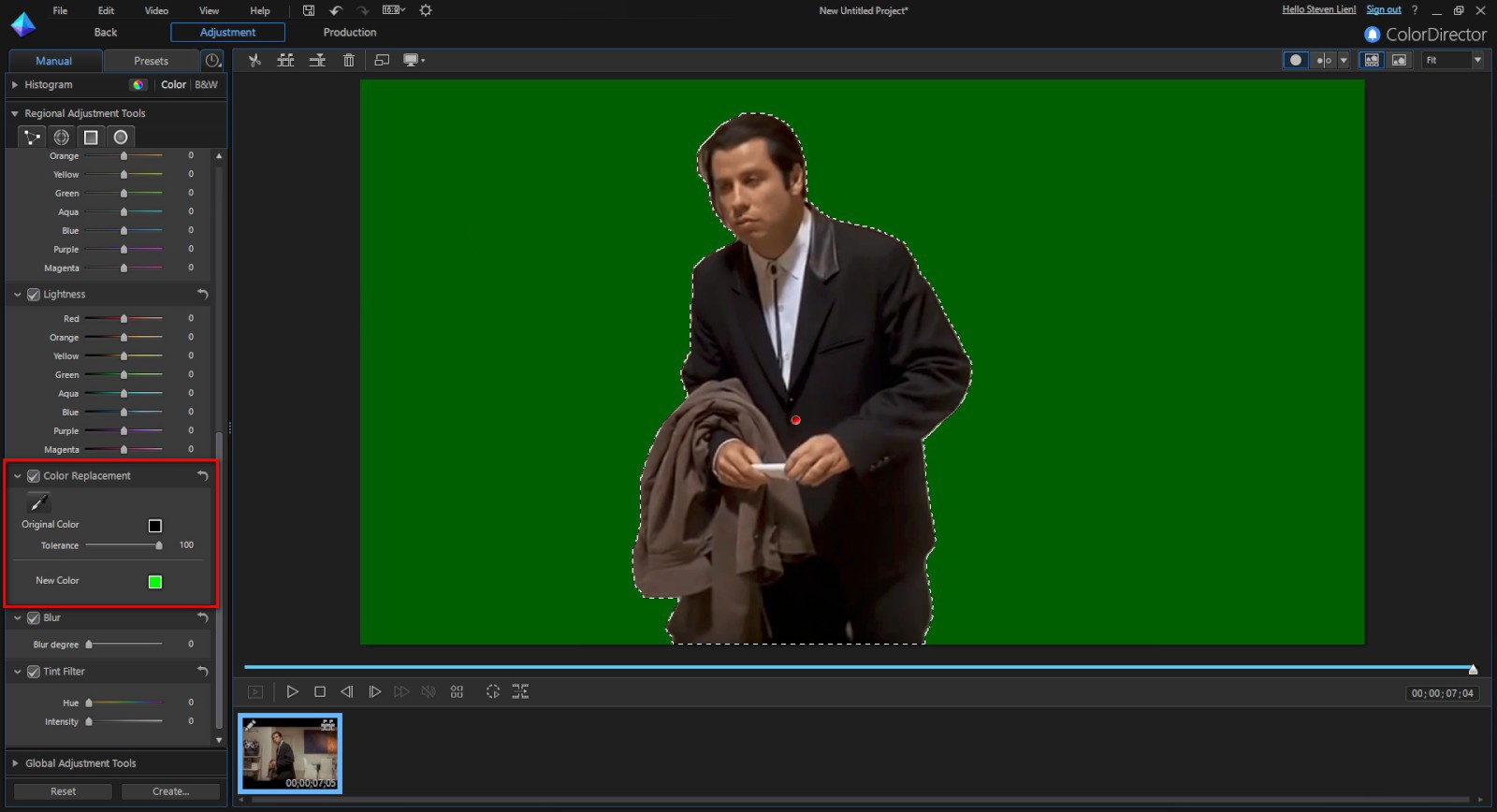Open the File menu

[x=60, y=10]
